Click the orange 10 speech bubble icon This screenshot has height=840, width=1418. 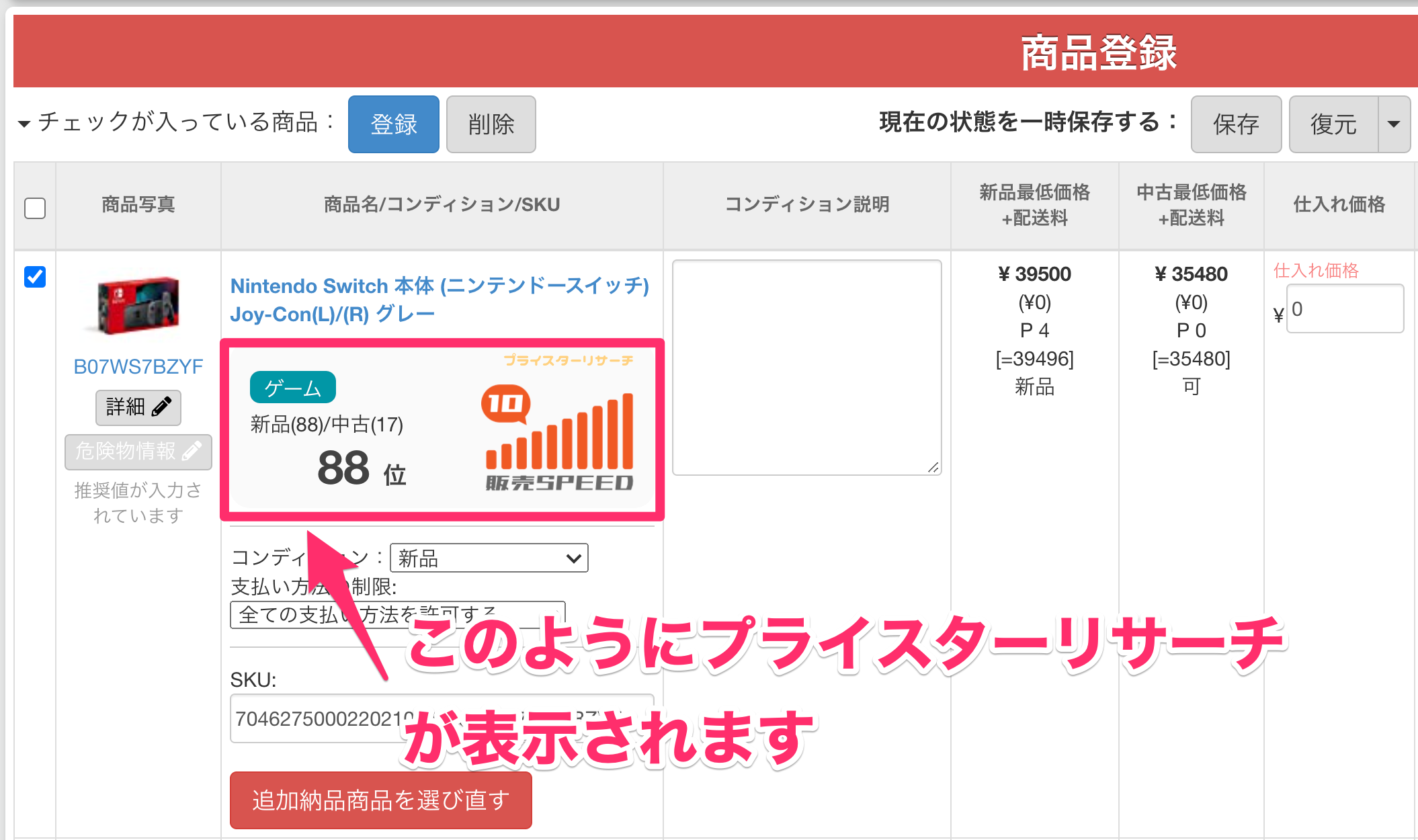click(505, 404)
